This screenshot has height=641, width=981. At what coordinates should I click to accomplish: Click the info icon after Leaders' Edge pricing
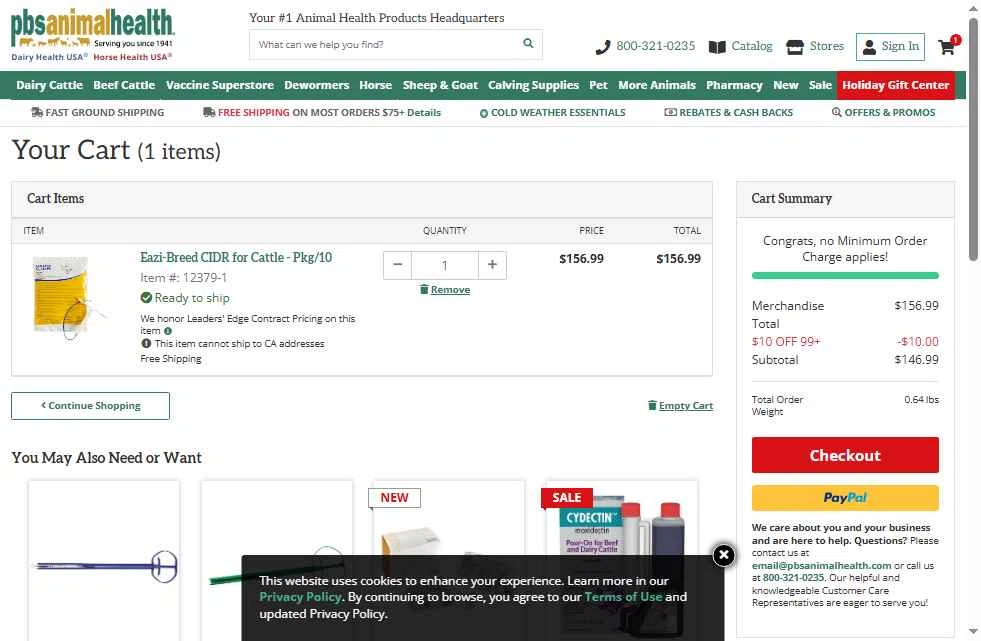(168, 331)
